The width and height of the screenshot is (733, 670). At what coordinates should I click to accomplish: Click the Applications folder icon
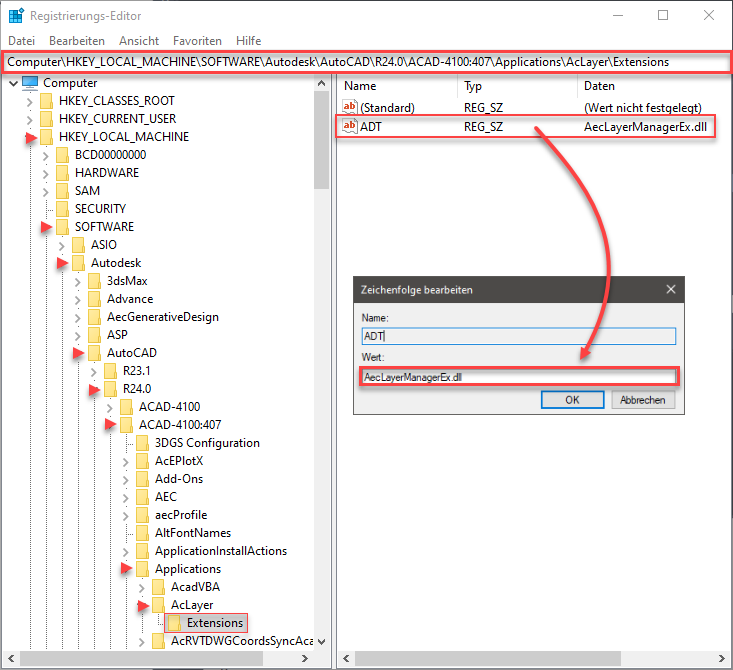point(142,569)
